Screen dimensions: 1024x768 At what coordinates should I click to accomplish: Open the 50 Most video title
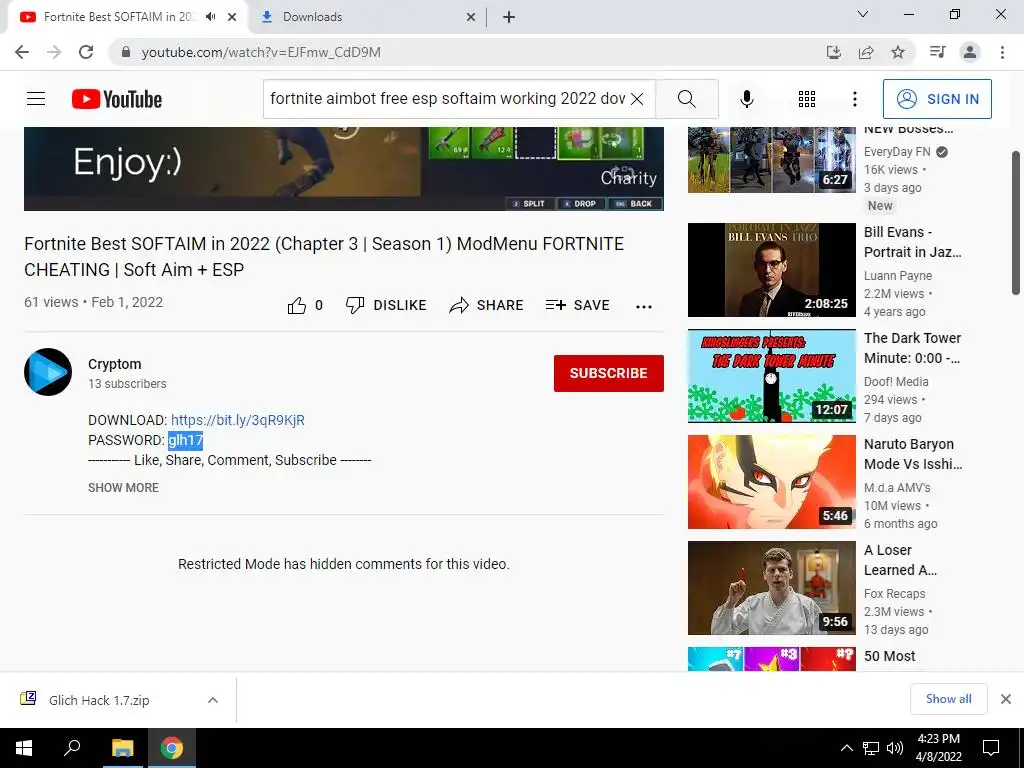[x=889, y=656]
